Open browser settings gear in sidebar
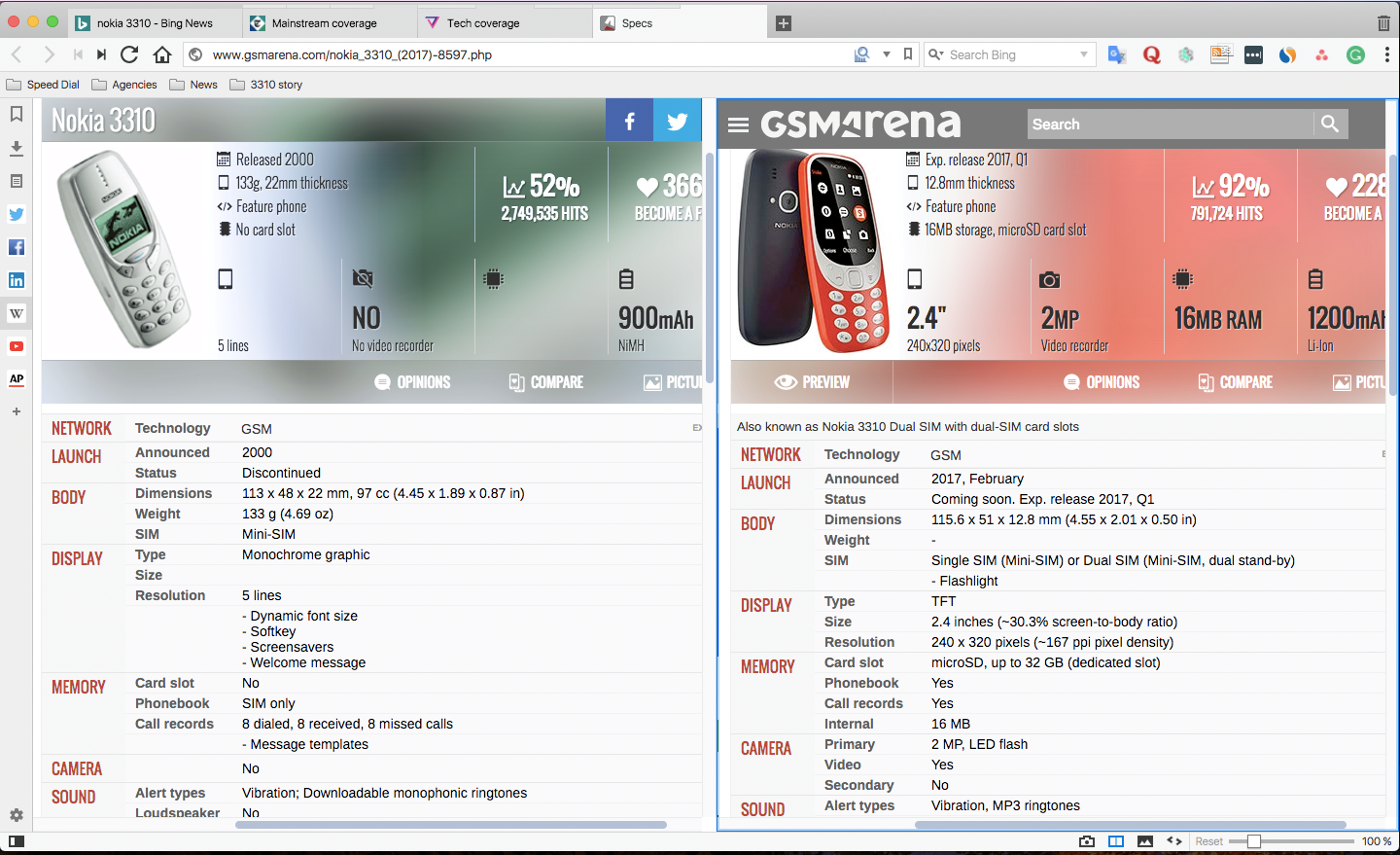 pyautogui.click(x=17, y=815)
